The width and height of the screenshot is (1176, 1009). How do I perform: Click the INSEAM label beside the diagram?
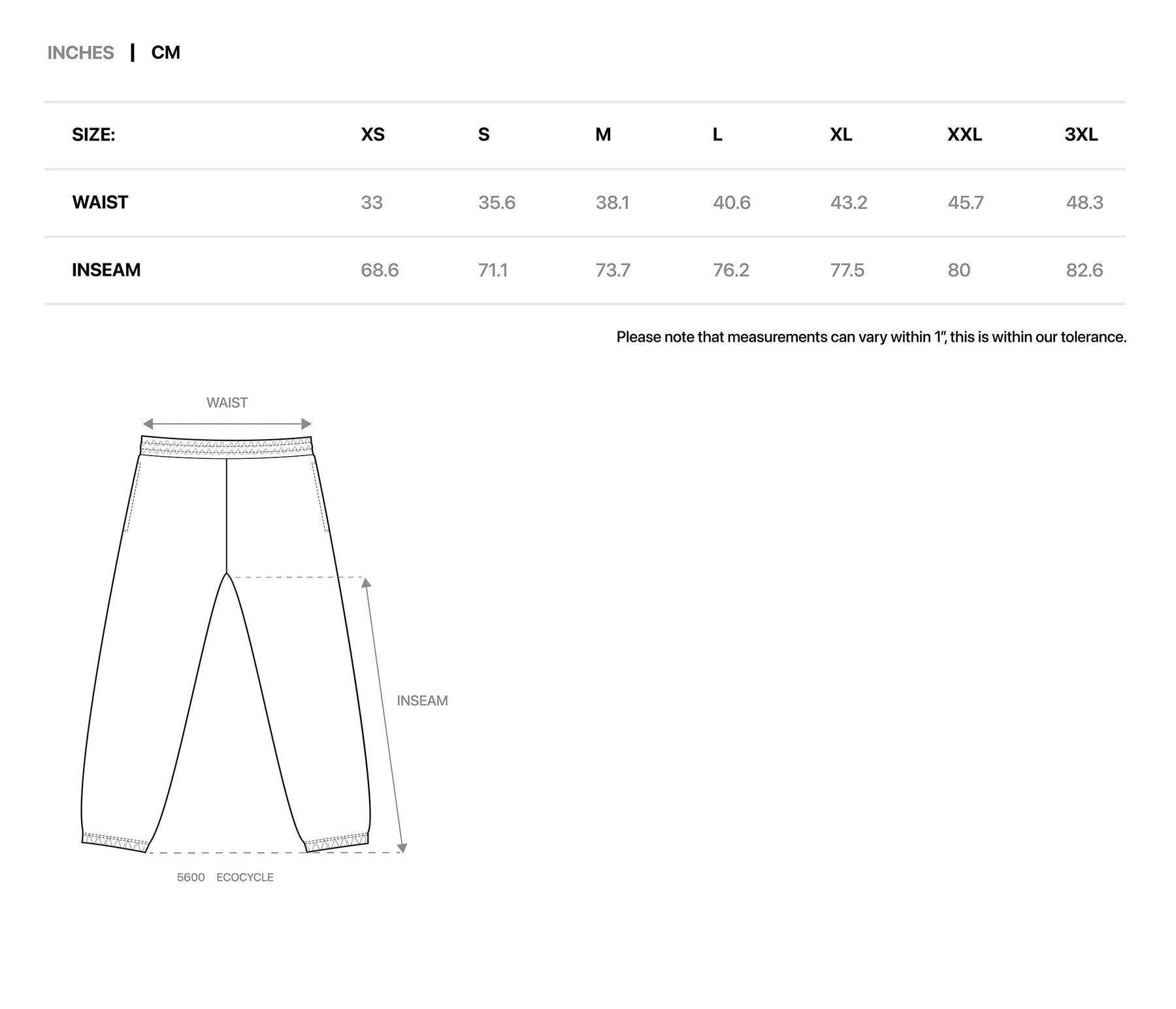click(x=422, y=701)
